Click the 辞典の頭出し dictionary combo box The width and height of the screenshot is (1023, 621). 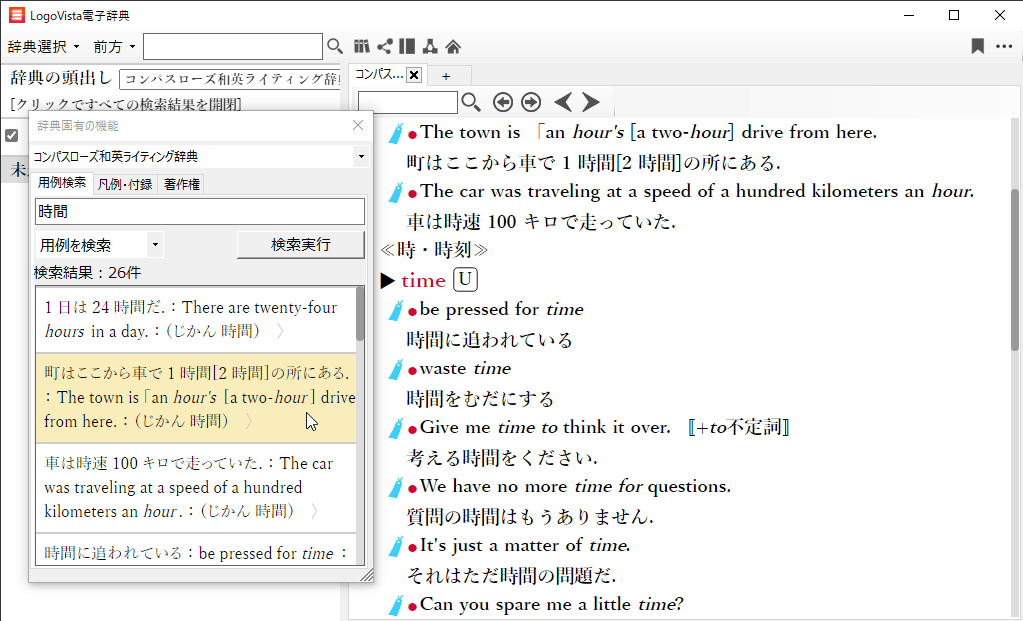[230, 79]
